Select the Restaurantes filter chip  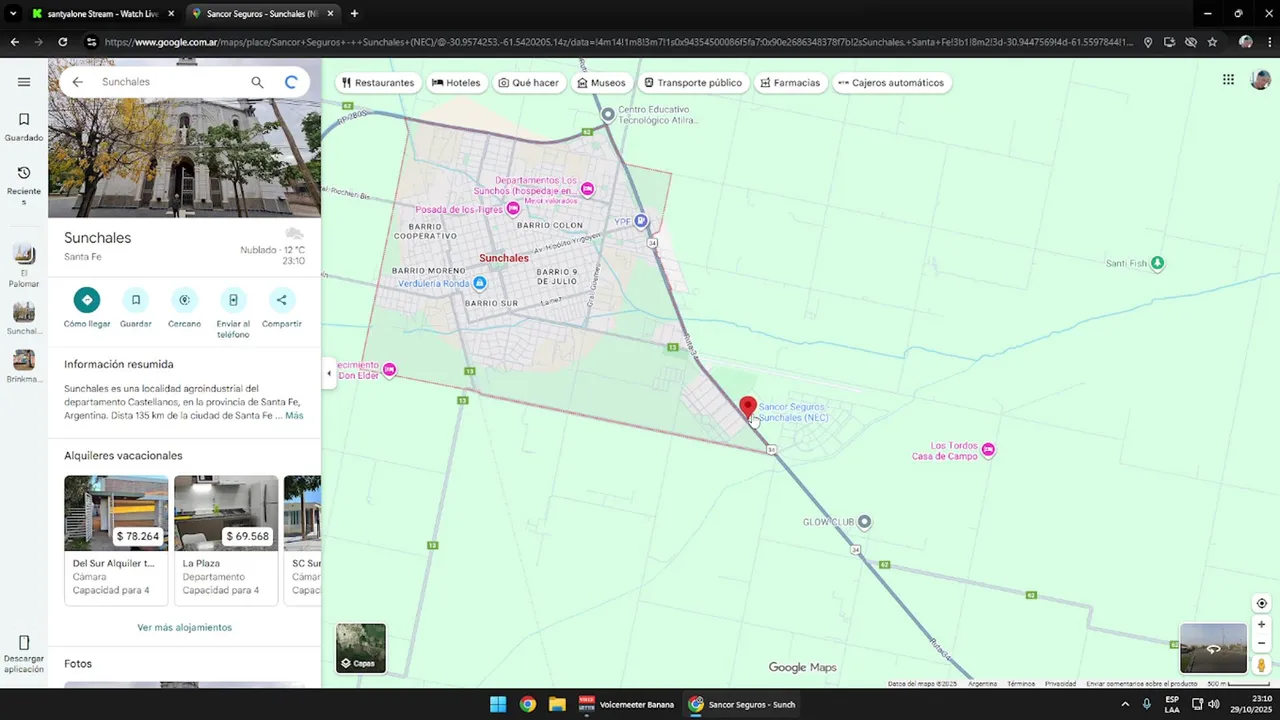378,83
